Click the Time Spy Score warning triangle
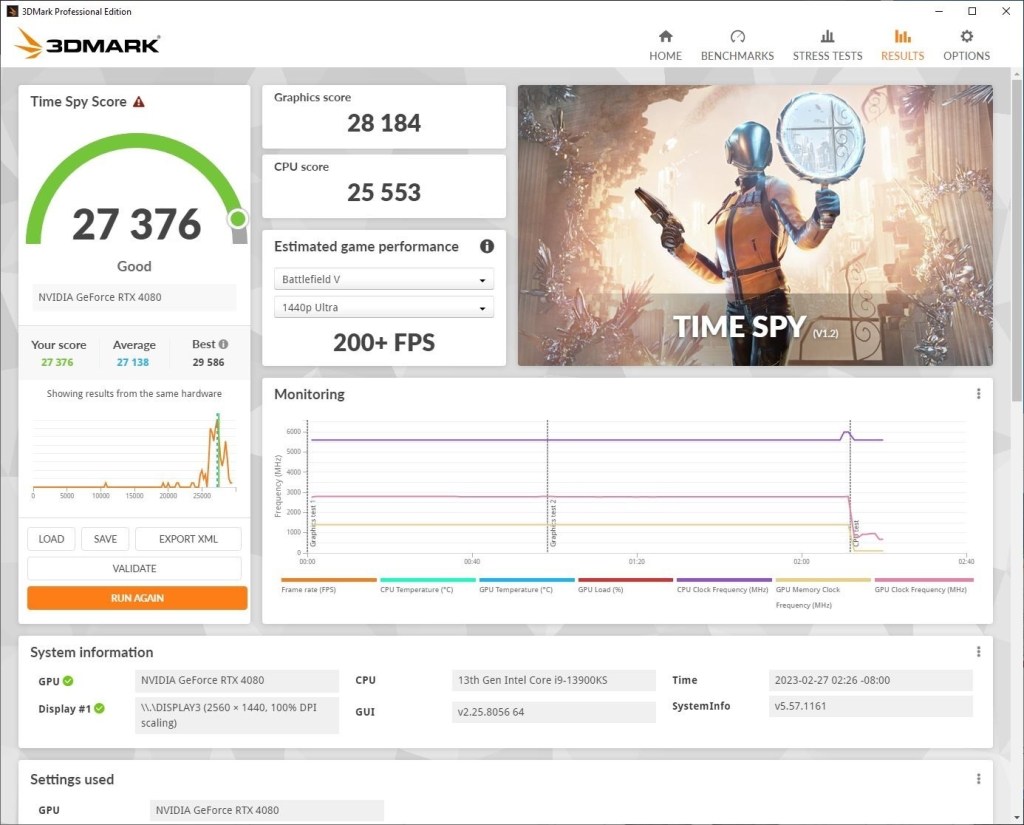This screenshot has width=1024, height=825. 138,102
